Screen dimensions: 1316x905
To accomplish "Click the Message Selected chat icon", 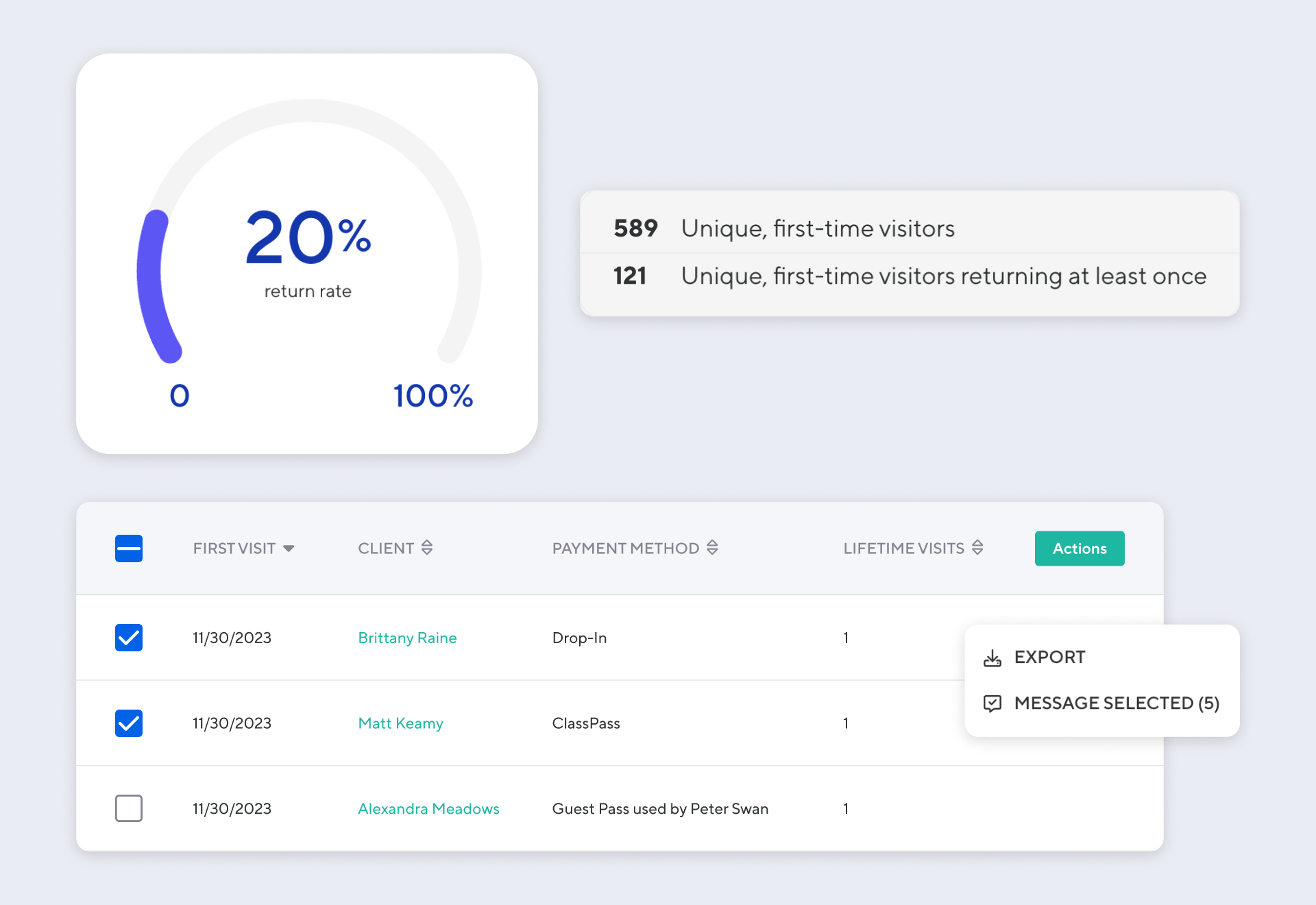I will click(x=992, y=703).
